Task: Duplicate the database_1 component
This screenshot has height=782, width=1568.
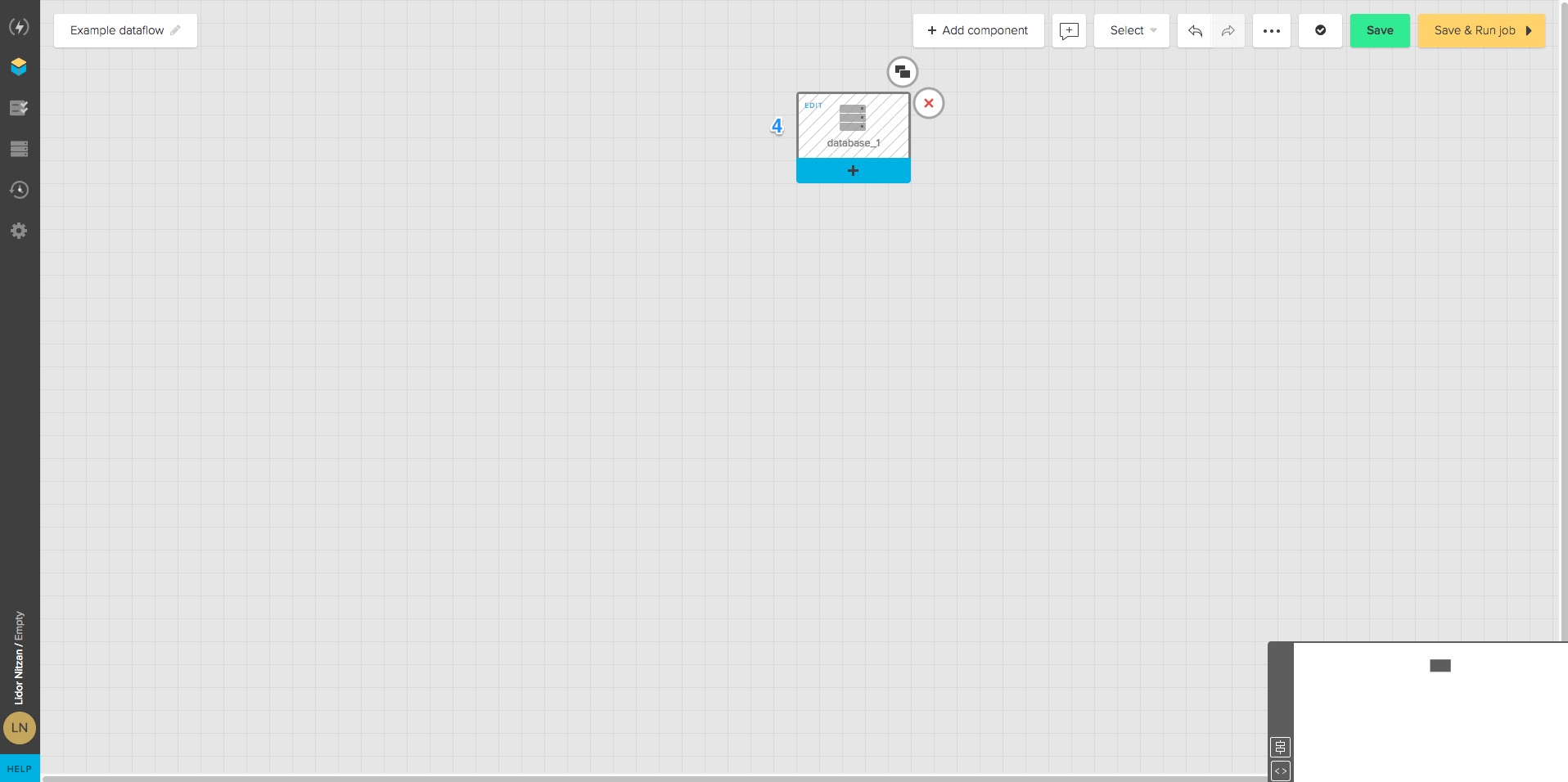Action: click(x=902, y=71)
